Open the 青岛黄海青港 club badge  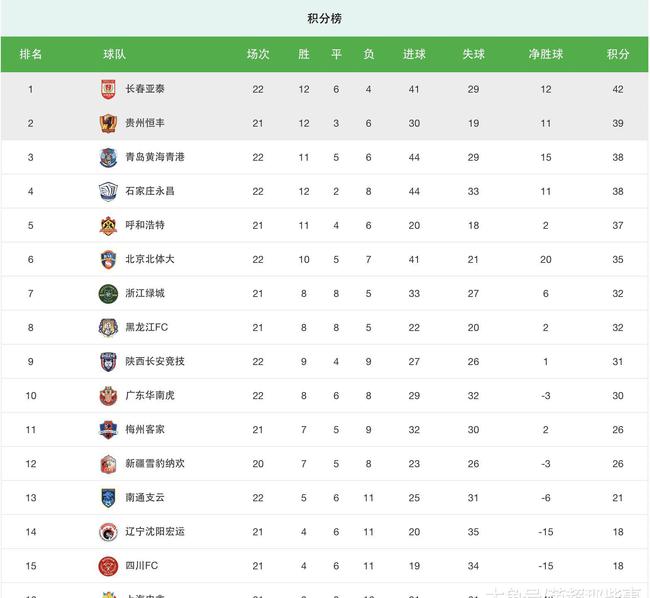click(108, 157)
